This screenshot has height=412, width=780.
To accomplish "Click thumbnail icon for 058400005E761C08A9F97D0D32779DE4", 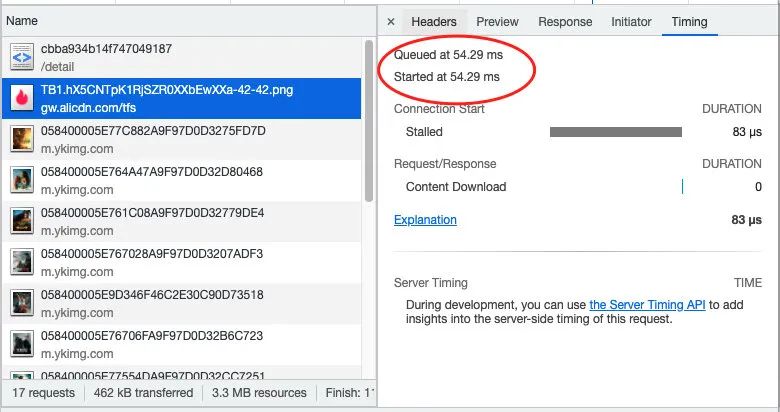I will click(22, 221).
